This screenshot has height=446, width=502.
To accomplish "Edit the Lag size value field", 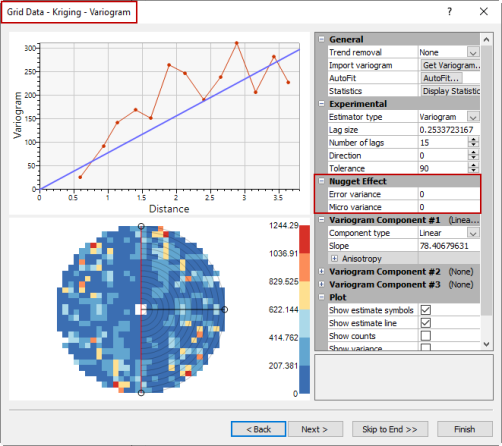I will pyautogui.click(x=449, y=130).
